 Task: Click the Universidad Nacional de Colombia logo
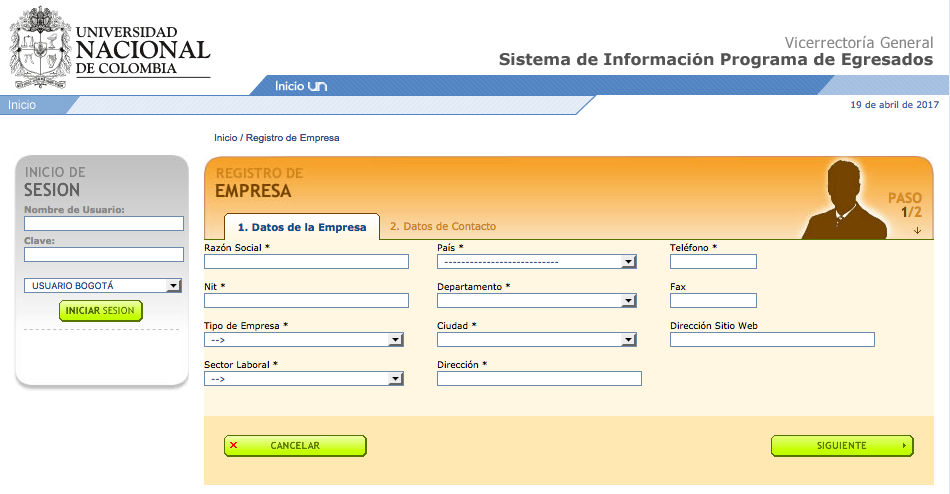pos(109,47)
